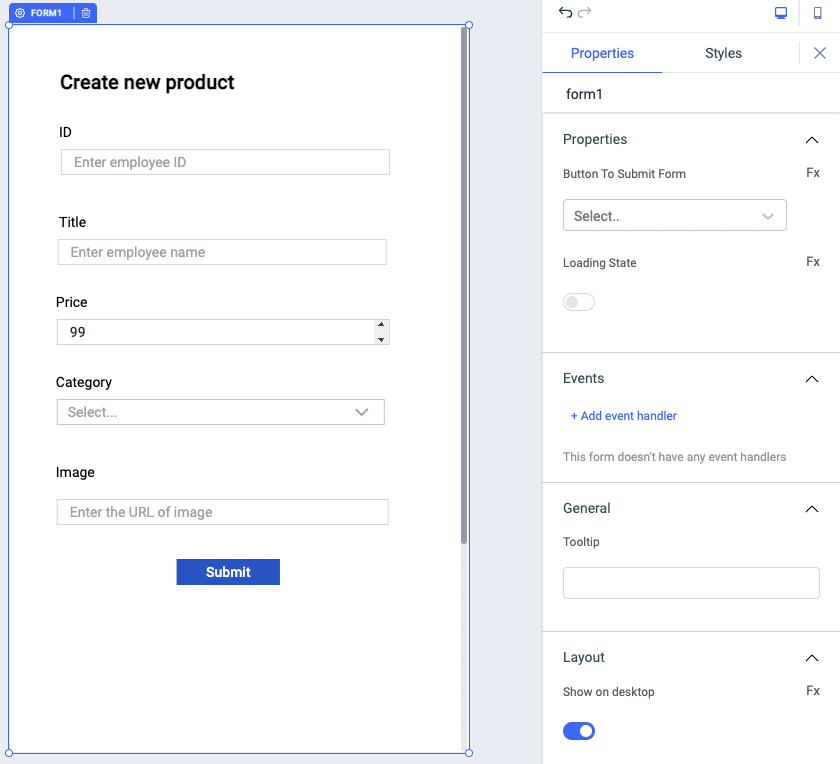Click the undo arrow icon

click(565, 12)
